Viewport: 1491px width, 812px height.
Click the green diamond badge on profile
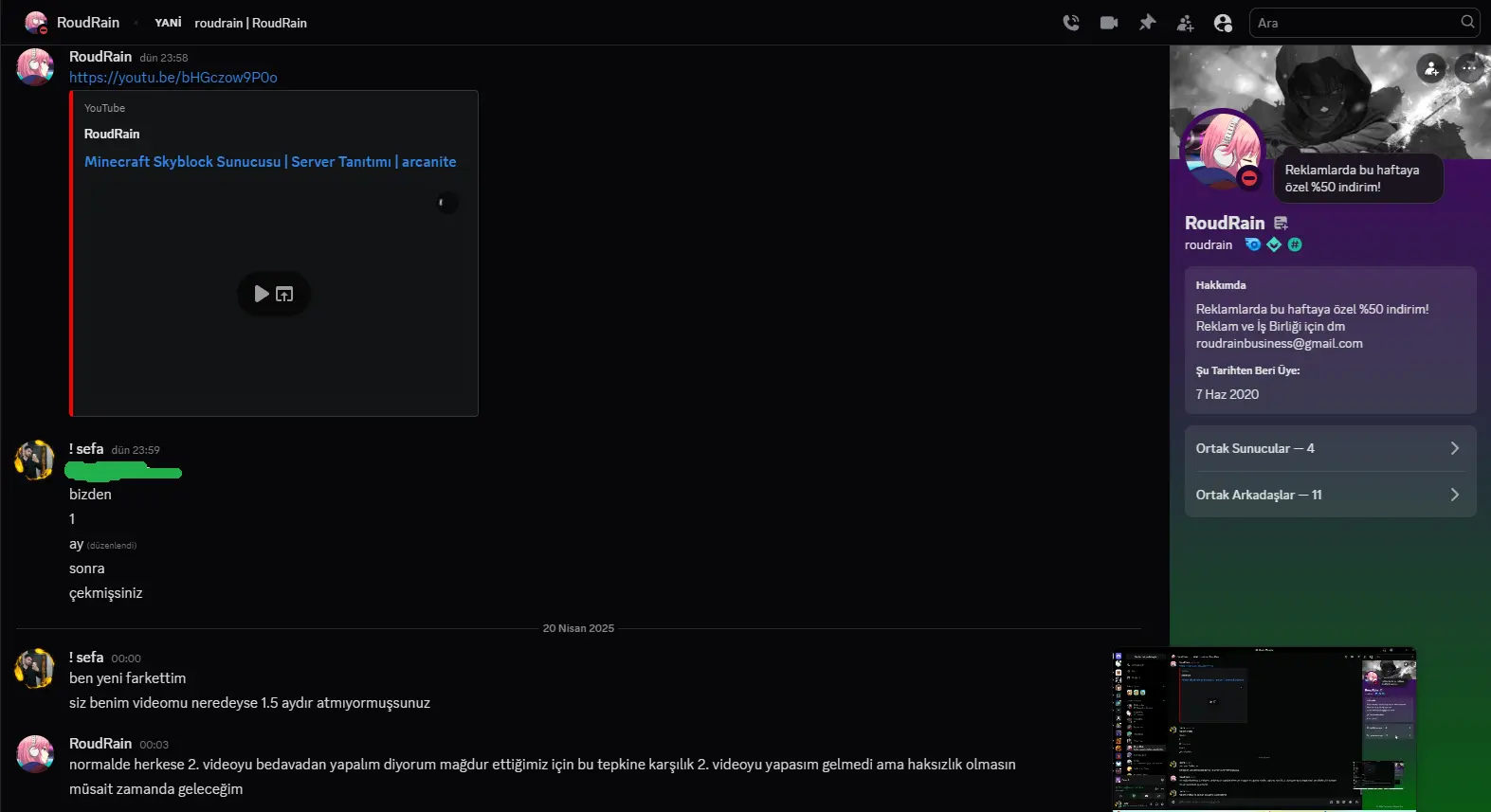pos(1274,244)
